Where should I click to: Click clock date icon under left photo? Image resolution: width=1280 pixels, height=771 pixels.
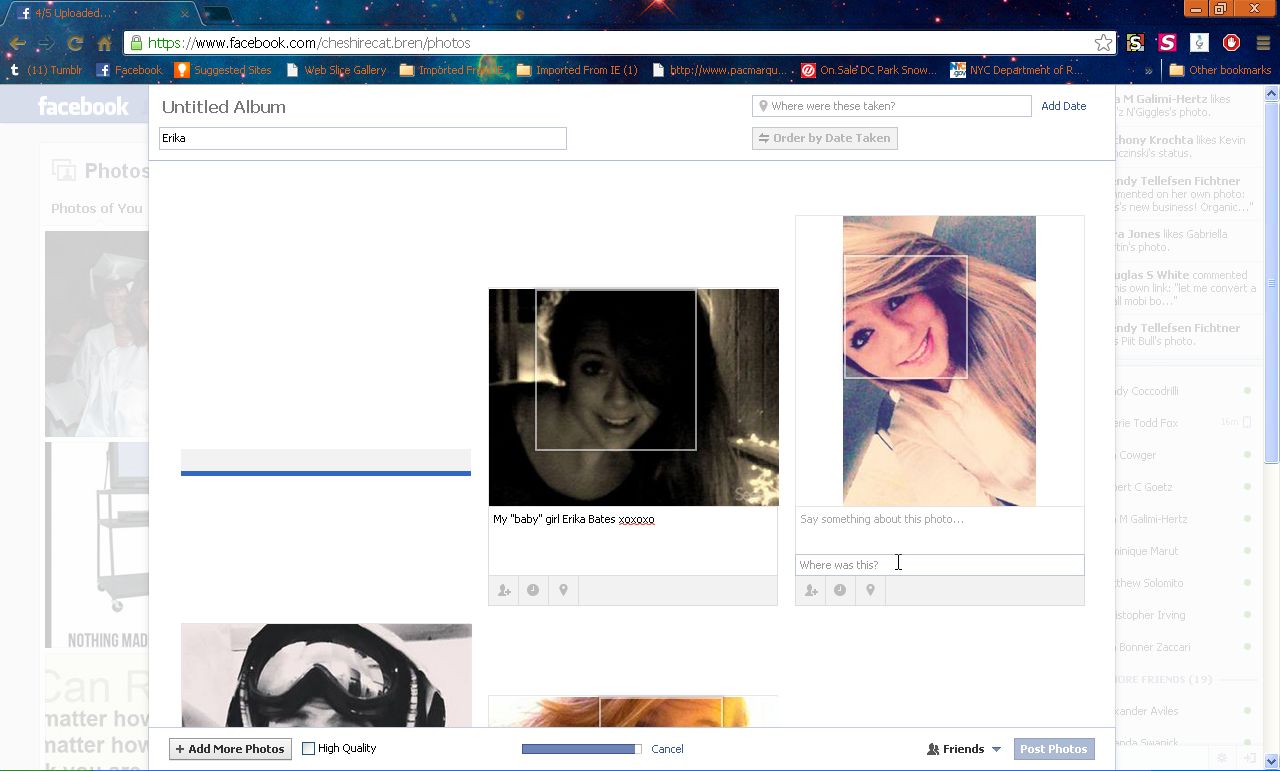pos(533,591)
